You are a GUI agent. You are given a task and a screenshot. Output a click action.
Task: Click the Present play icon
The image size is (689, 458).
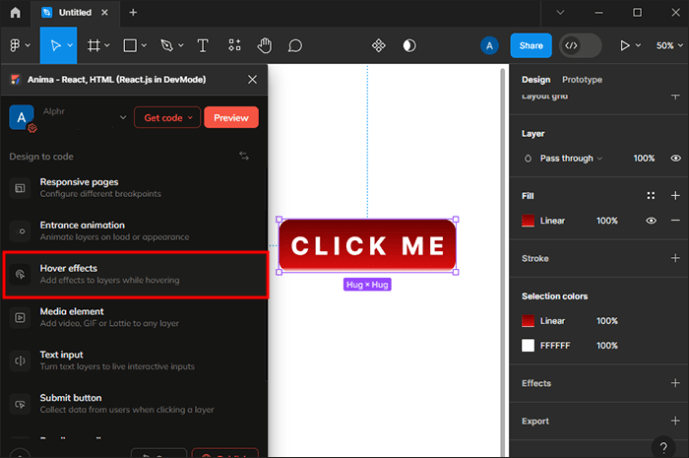pyautogui.click(x=624, y=45)
